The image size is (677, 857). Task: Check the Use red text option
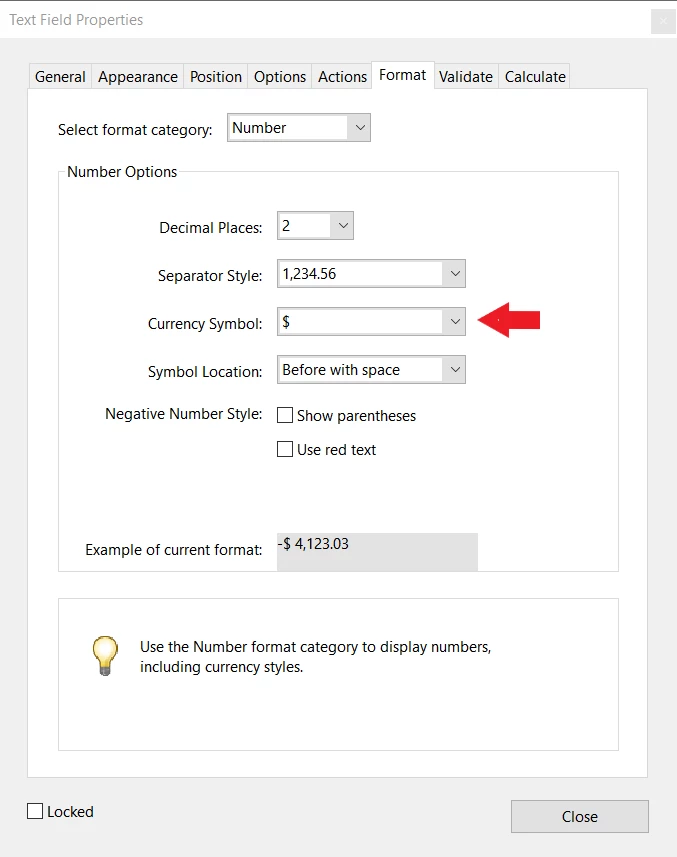285,449
